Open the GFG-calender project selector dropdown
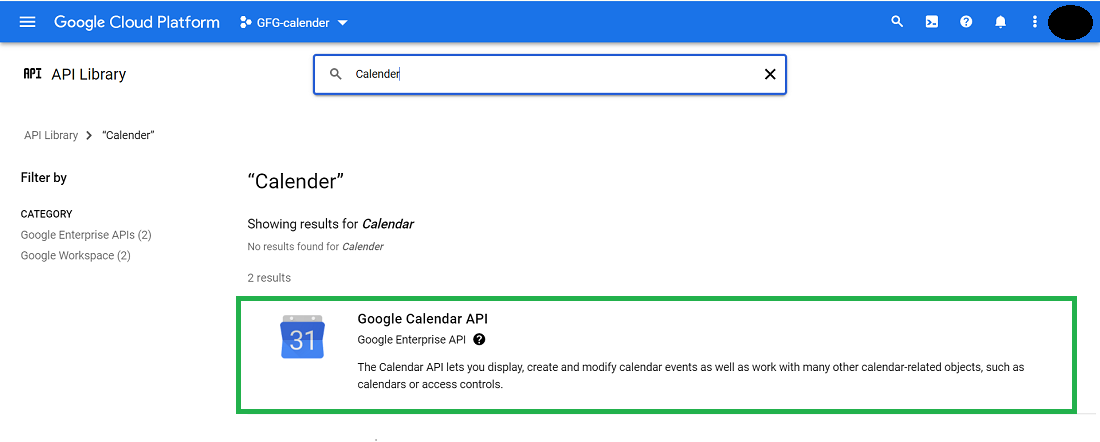 (x=294, y=23)
